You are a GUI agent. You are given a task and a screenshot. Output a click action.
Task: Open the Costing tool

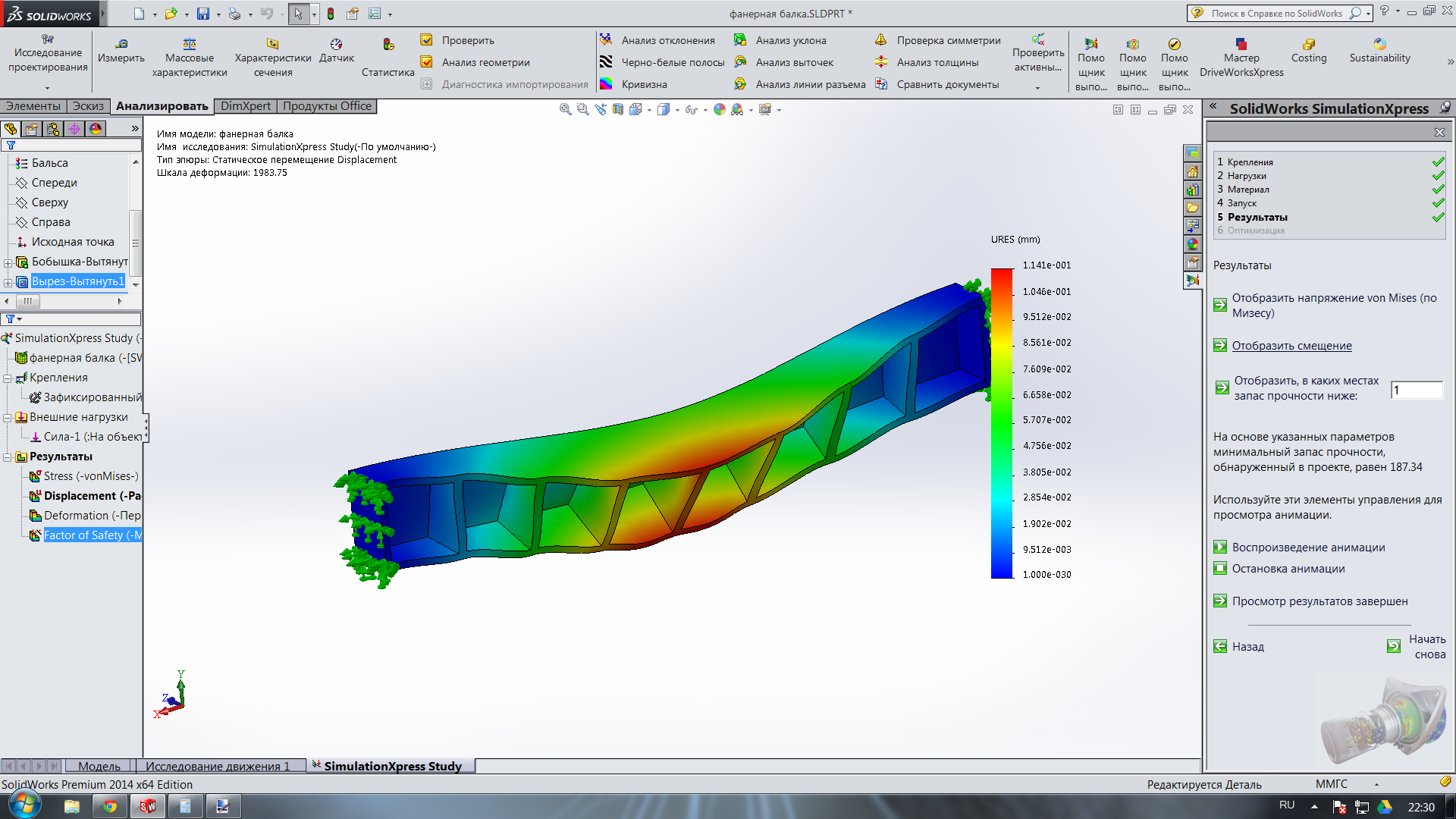click(x=1309, y=44)
